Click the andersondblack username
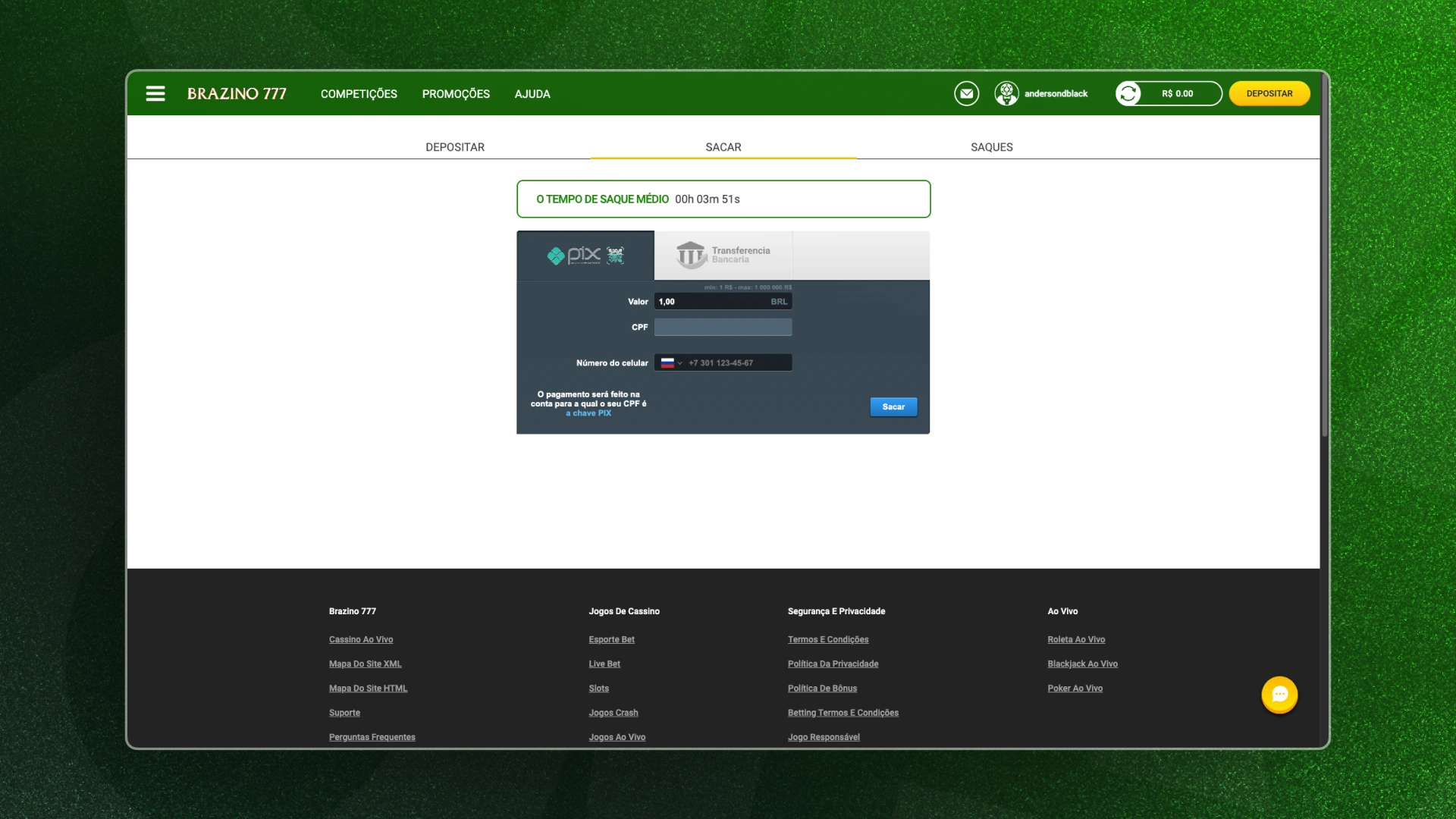 [1056, 94]
